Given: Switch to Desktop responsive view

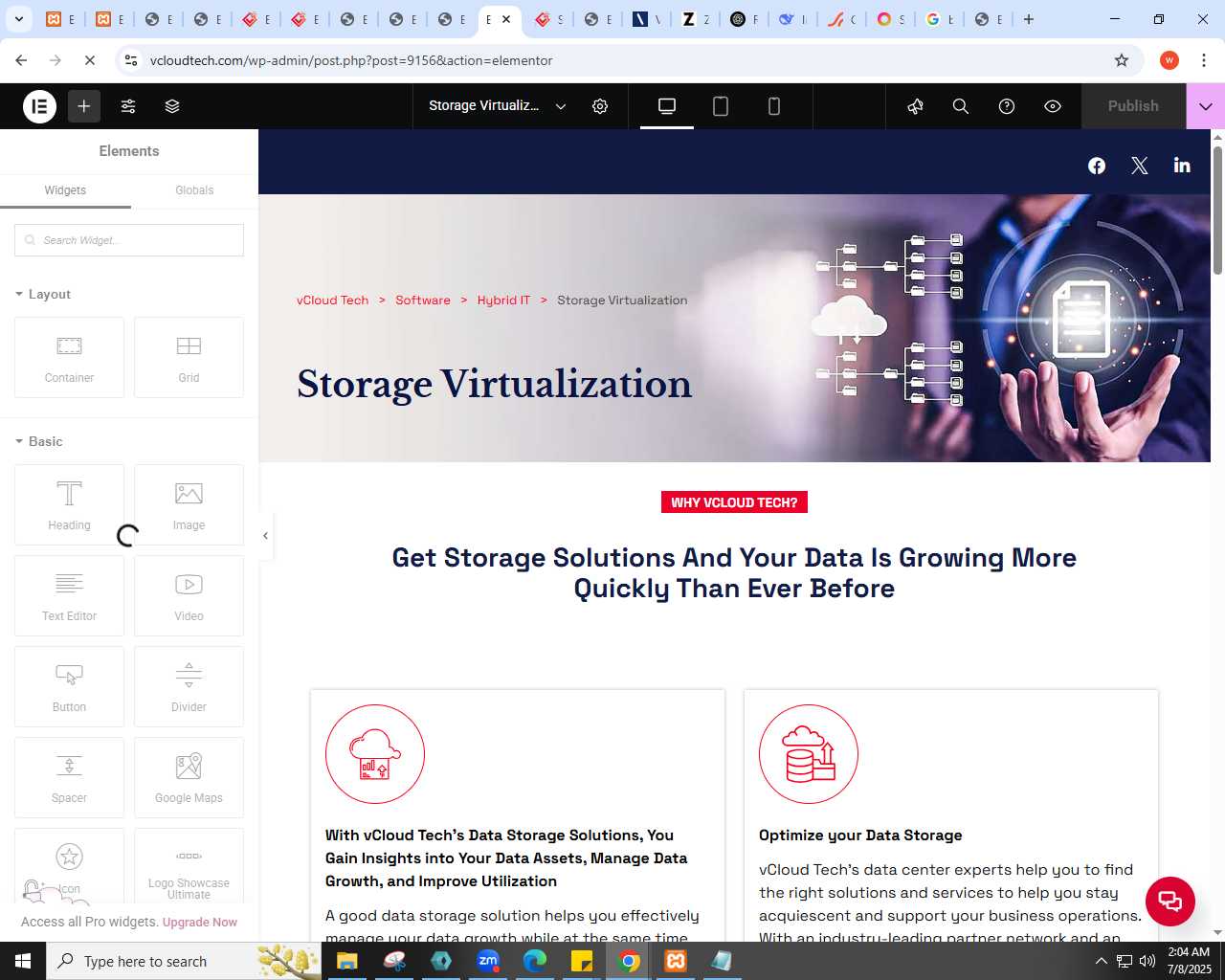Looking at the screenshot, I should tap(667, 106).
